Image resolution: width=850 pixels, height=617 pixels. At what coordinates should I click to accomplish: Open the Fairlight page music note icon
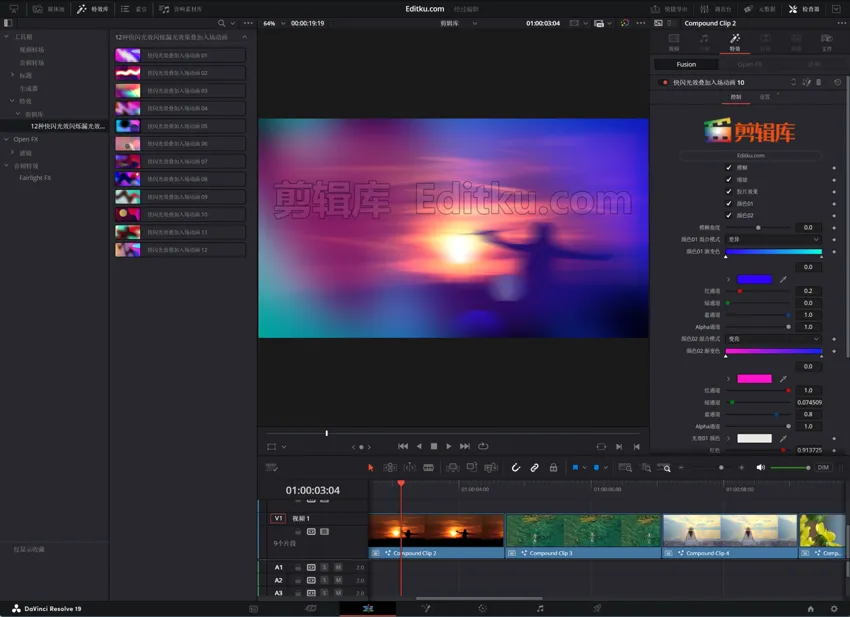540,609
